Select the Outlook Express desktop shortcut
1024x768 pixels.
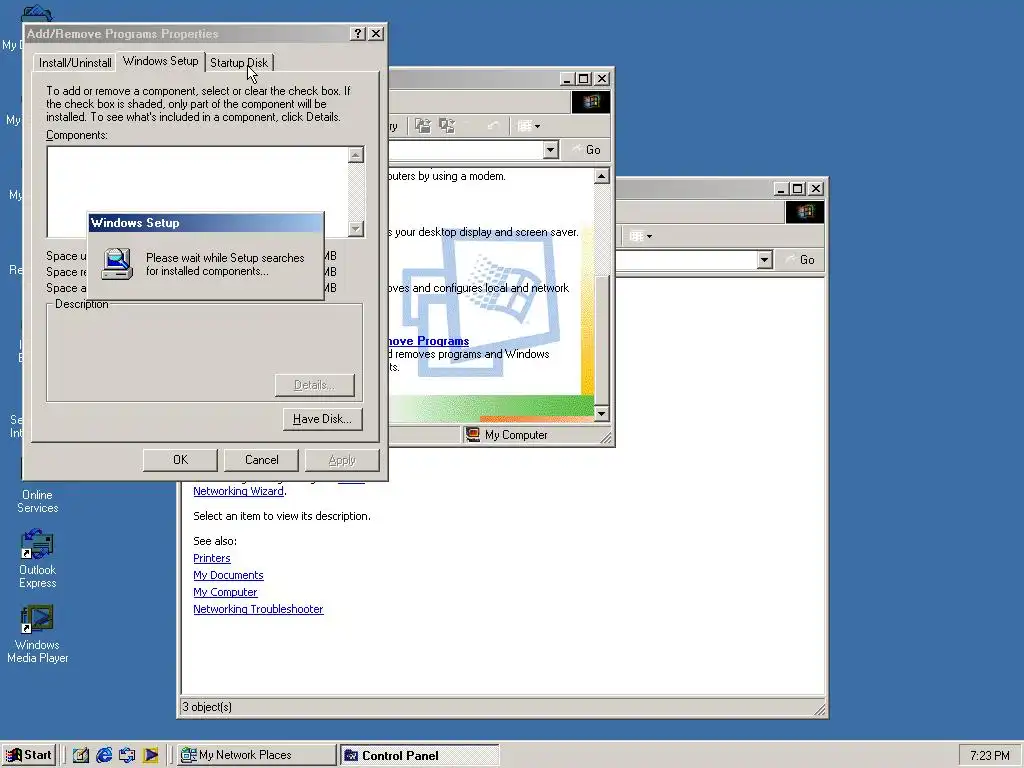[x=37, y=559]
